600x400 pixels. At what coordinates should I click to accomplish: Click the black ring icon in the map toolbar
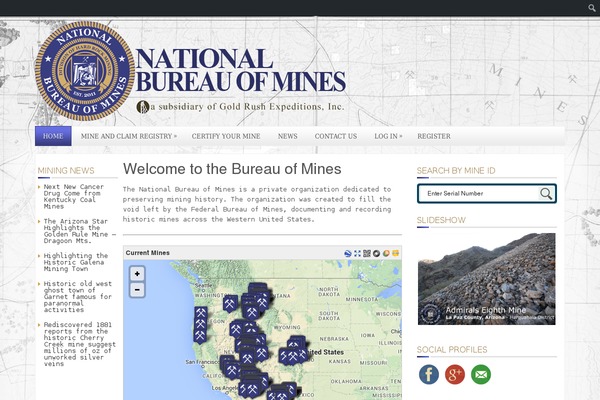[x=377, y=253]
